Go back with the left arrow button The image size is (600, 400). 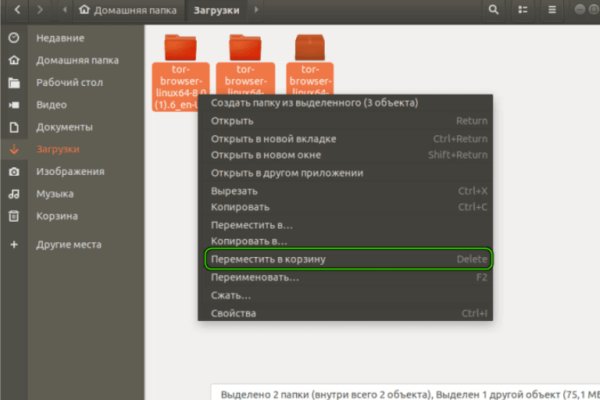point(13,10)
